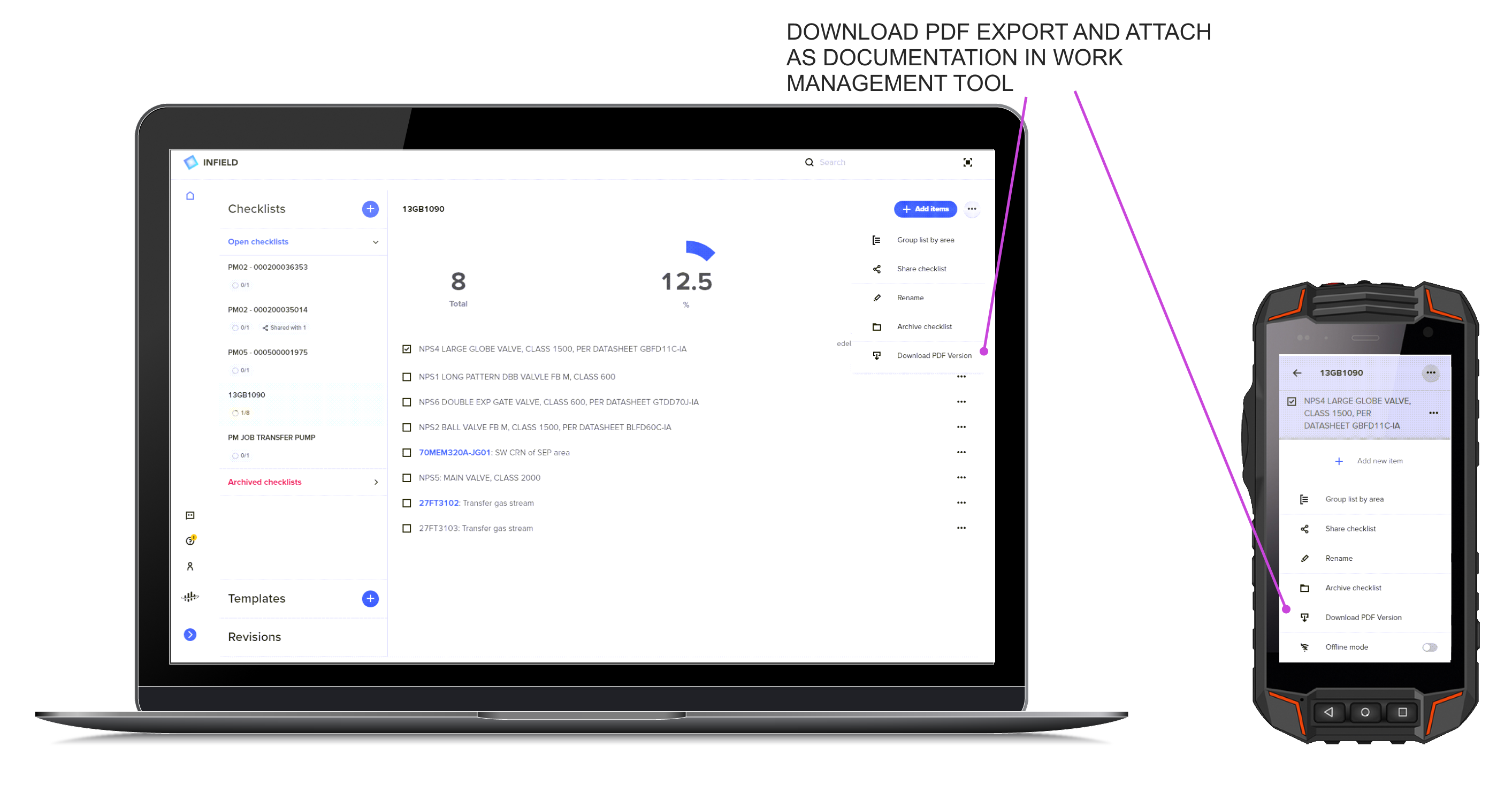Click the Templates plus icon

coord(370,598)
